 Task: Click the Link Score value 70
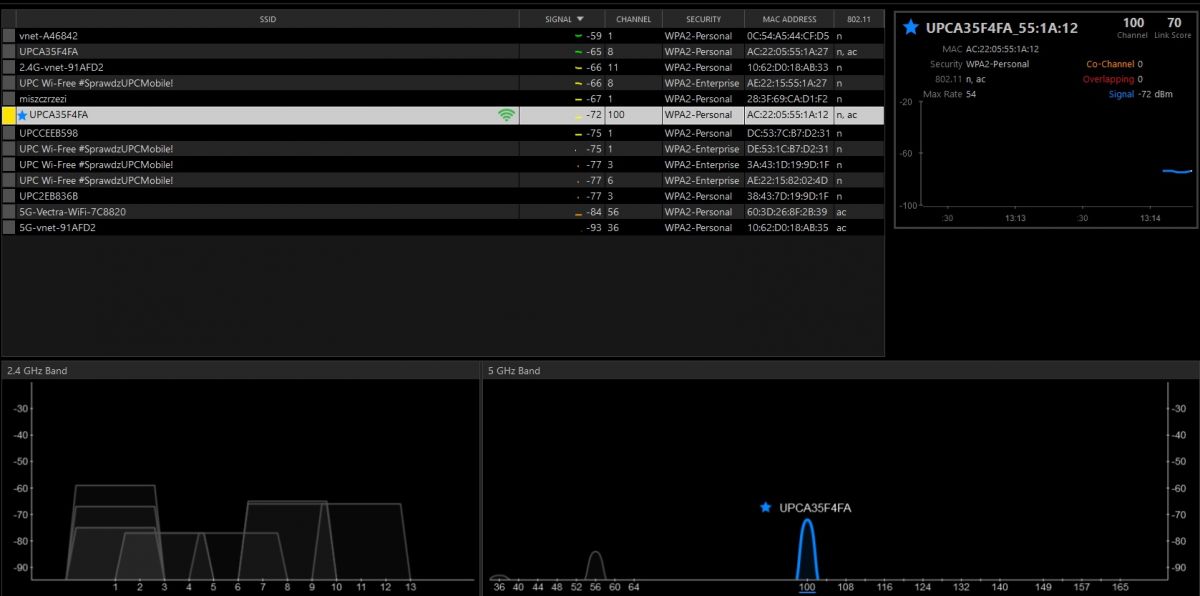click(1174, 23)
